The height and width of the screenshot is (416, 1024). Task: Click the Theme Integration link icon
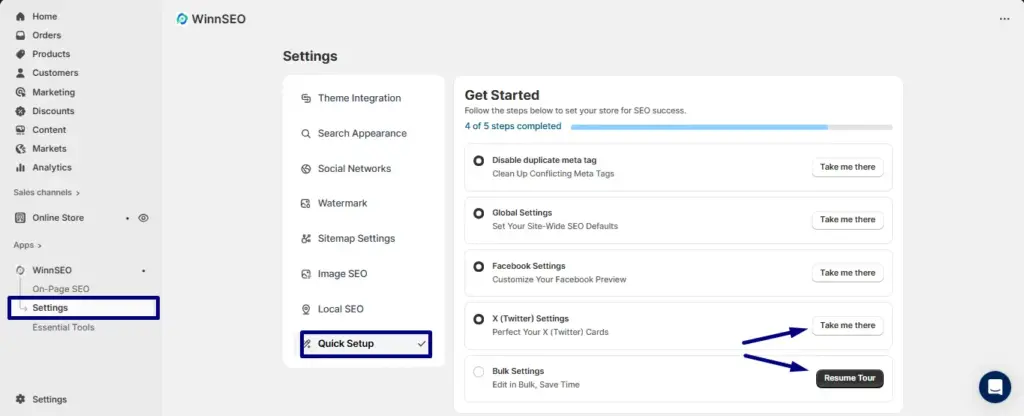(x=306, y=98)
